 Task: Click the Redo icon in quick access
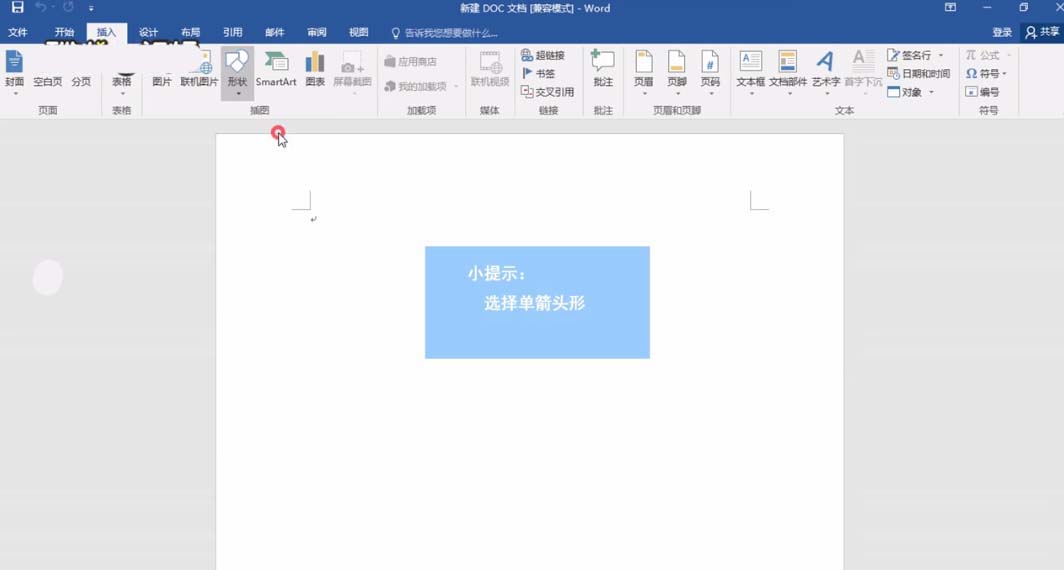point(69,7)
